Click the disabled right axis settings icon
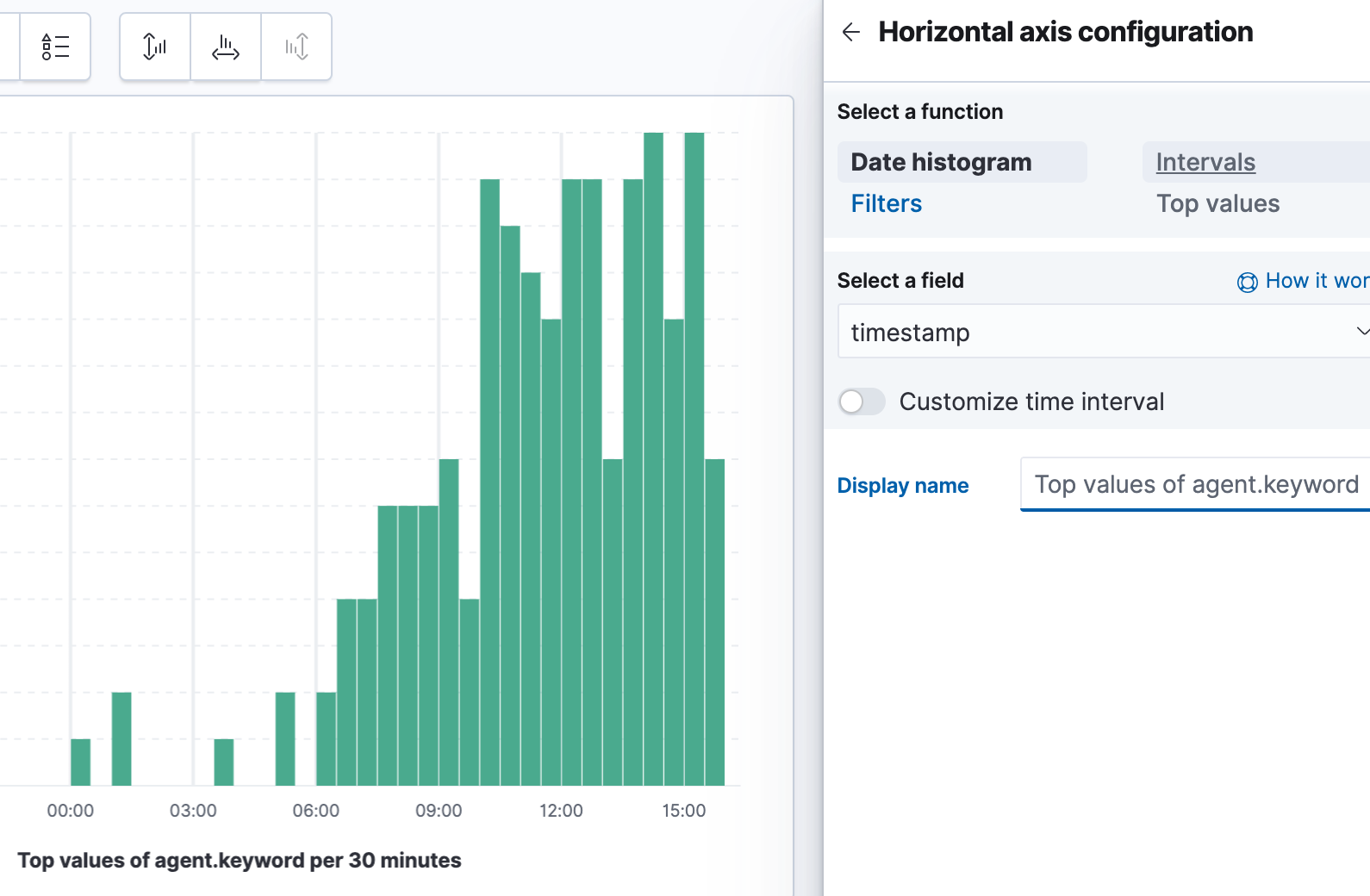The image size is (1370, 896). pyautogui.click(x=296, y=47)
